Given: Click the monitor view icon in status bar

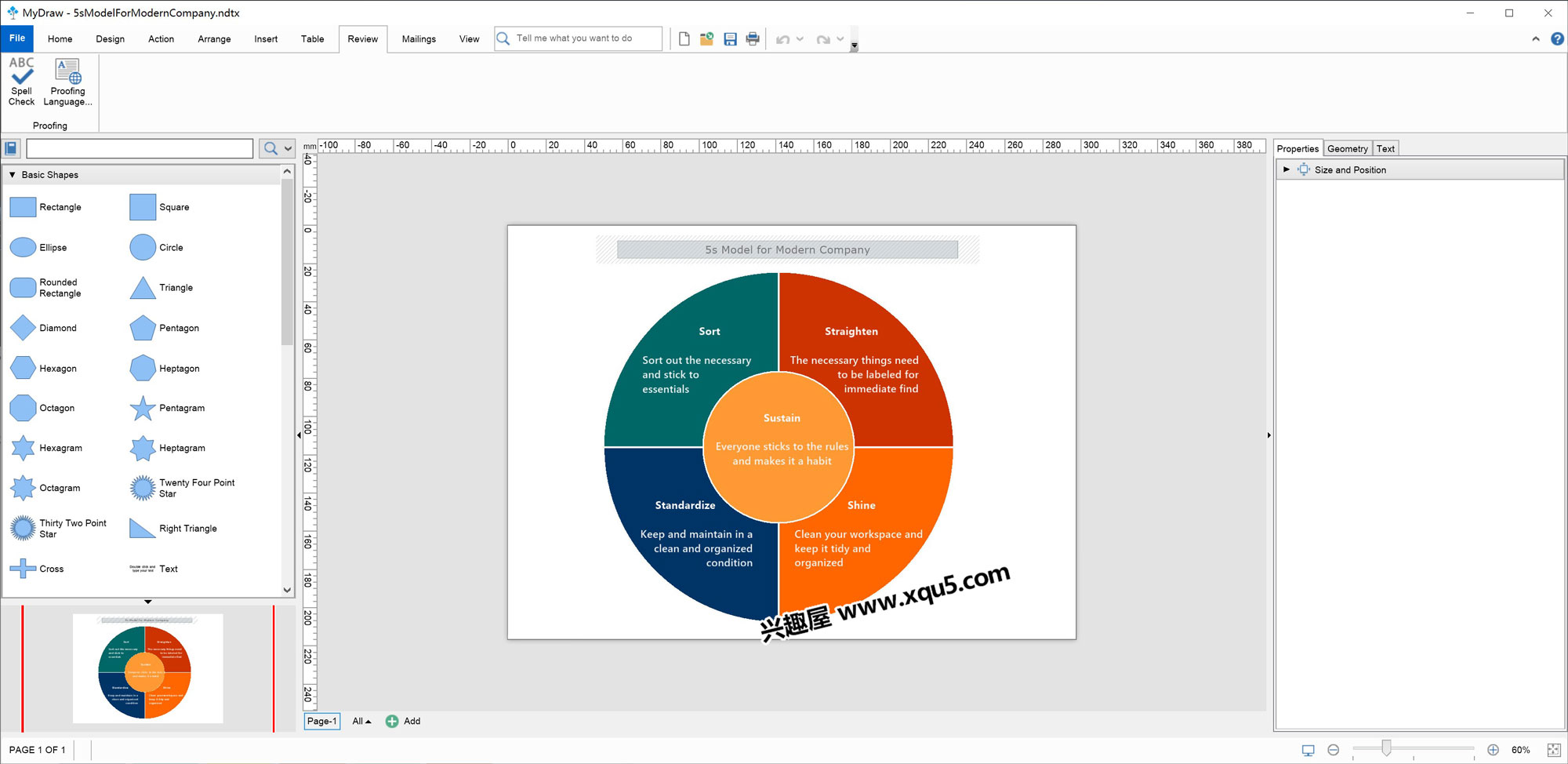Looking at the screenshot, I should coord(1308,750).
